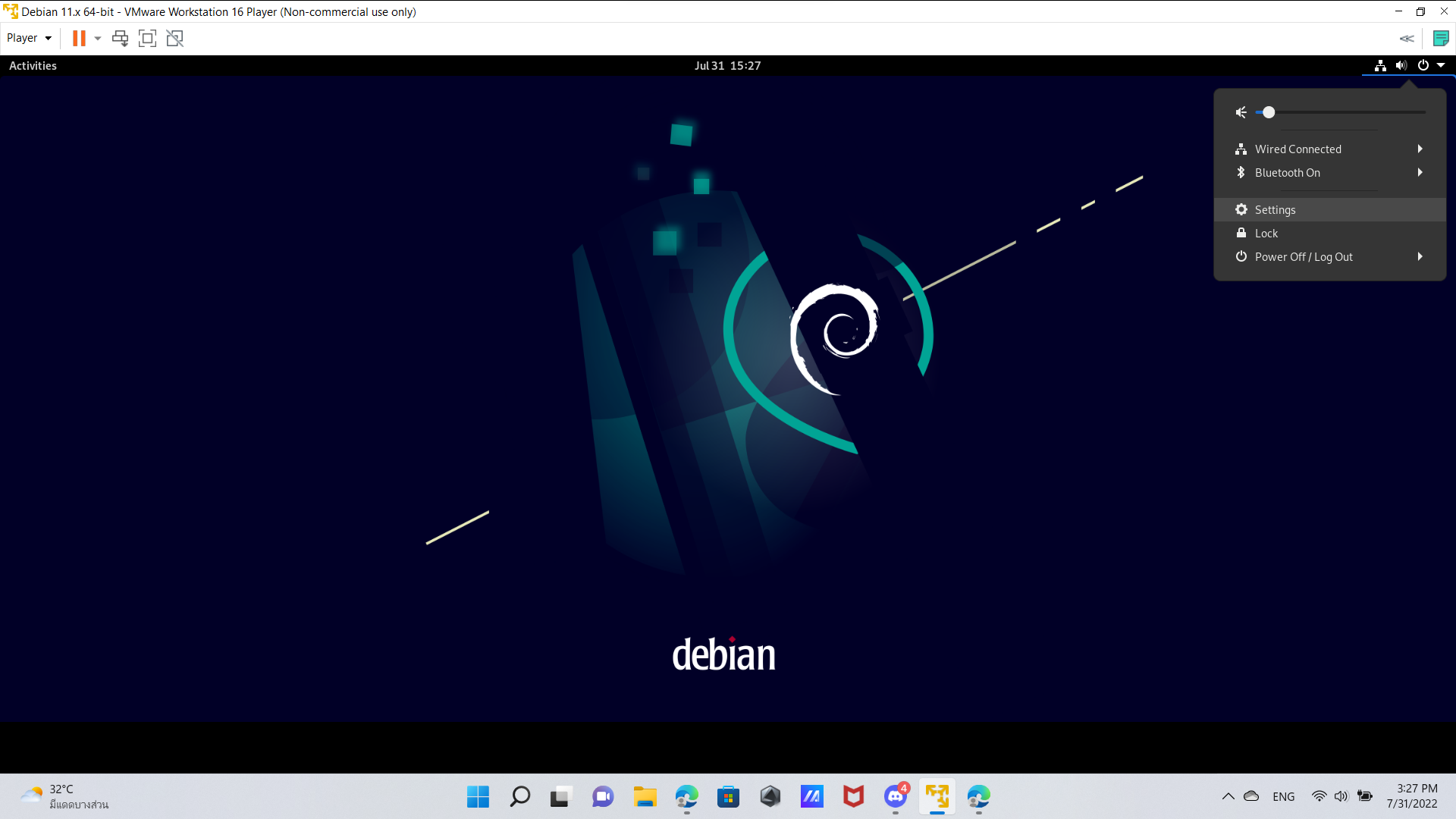Open the Player menu

pos(29,38)
